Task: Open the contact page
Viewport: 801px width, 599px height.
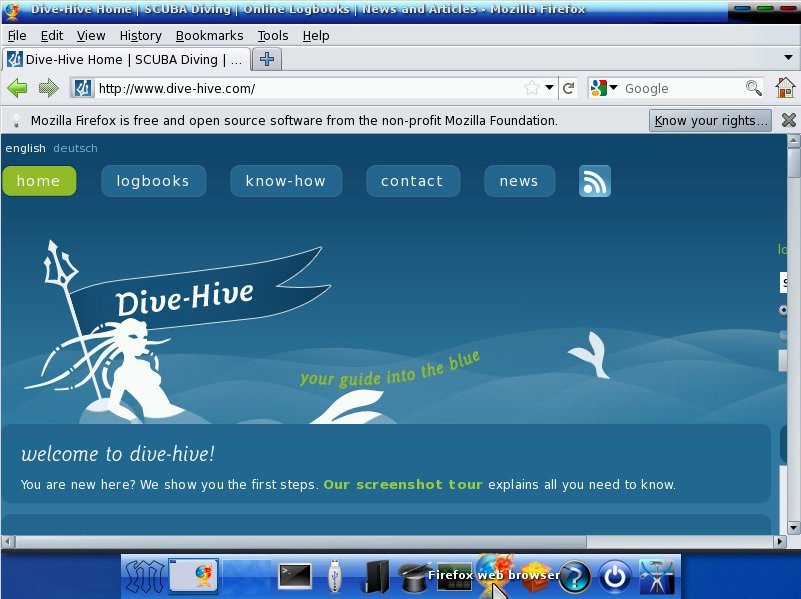Action: (413, 181)
